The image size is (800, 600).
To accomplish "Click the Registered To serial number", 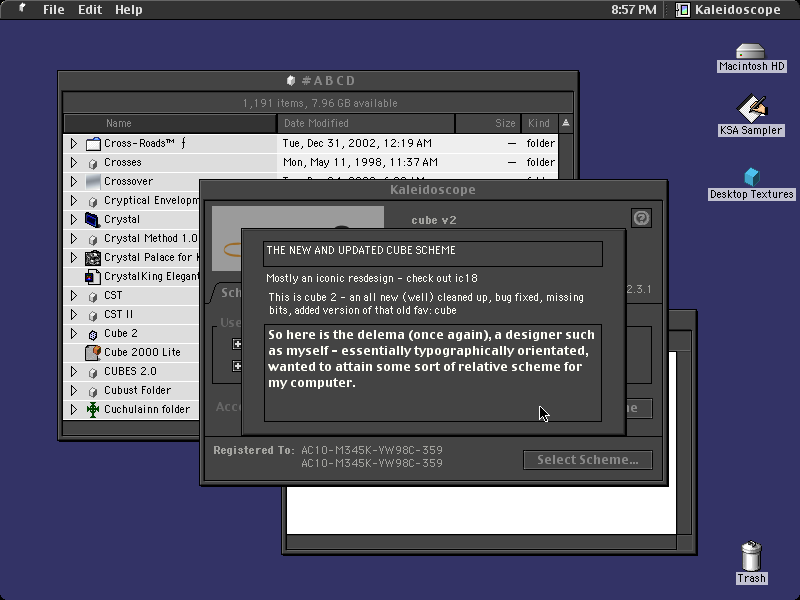I will coord(372,457).
